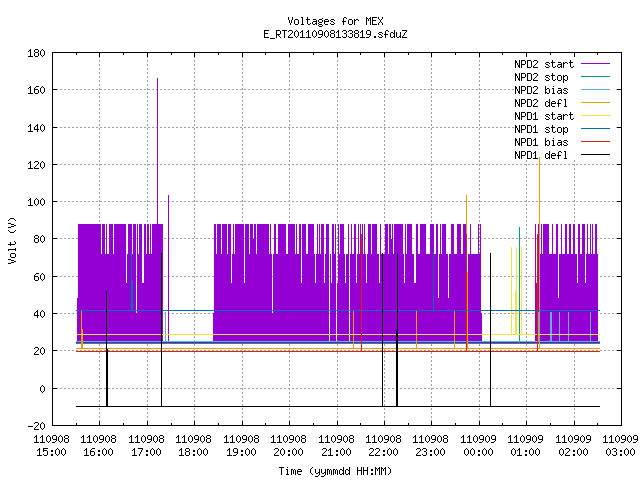Click the black spike just after 16:00
This screenshot has height=480, width=640.
pyautogui.click(x=107, y=349)
